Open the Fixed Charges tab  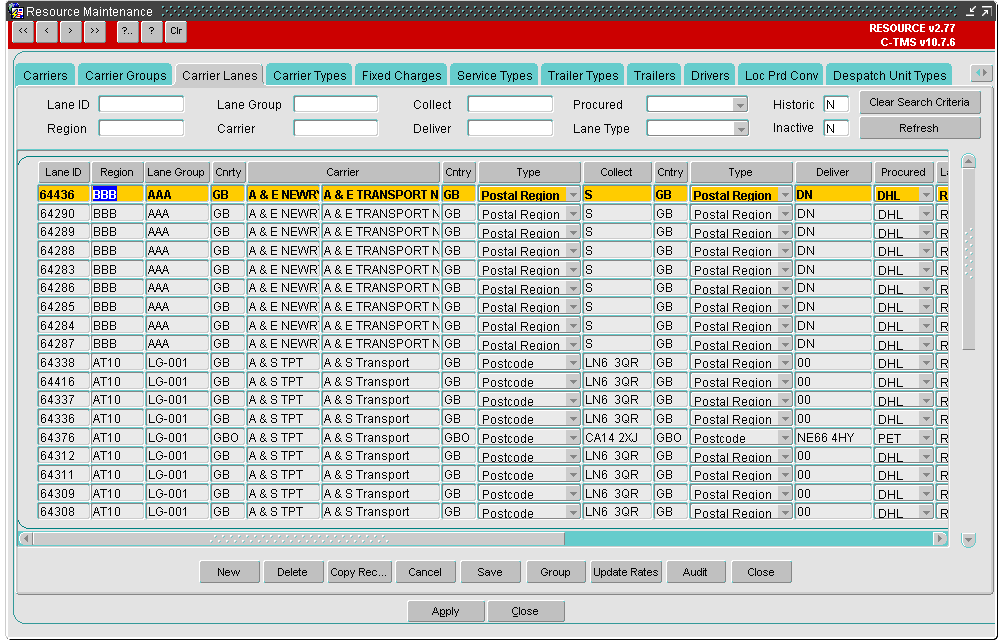coord(401,75)
